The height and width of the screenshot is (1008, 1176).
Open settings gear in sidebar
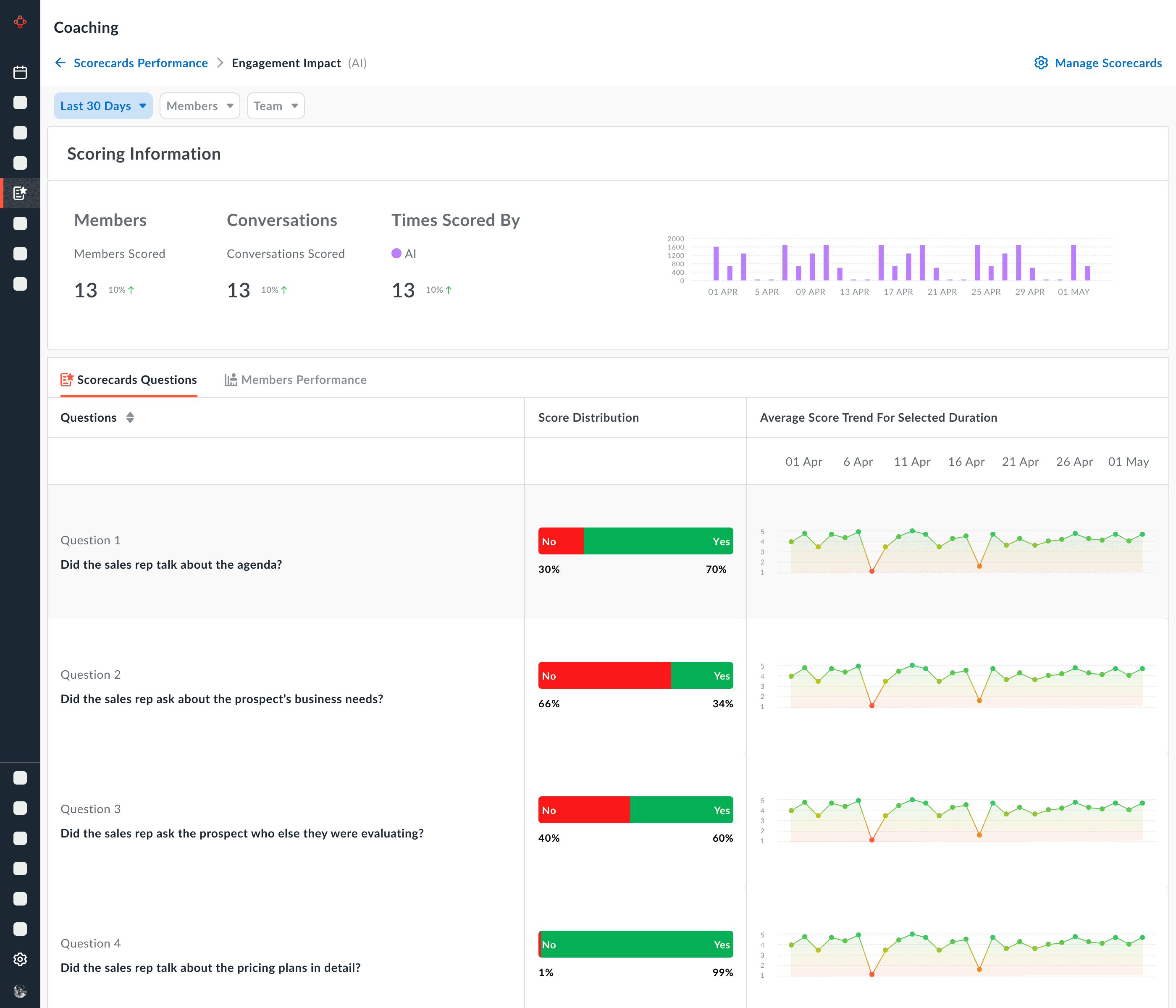click(20, 959)
